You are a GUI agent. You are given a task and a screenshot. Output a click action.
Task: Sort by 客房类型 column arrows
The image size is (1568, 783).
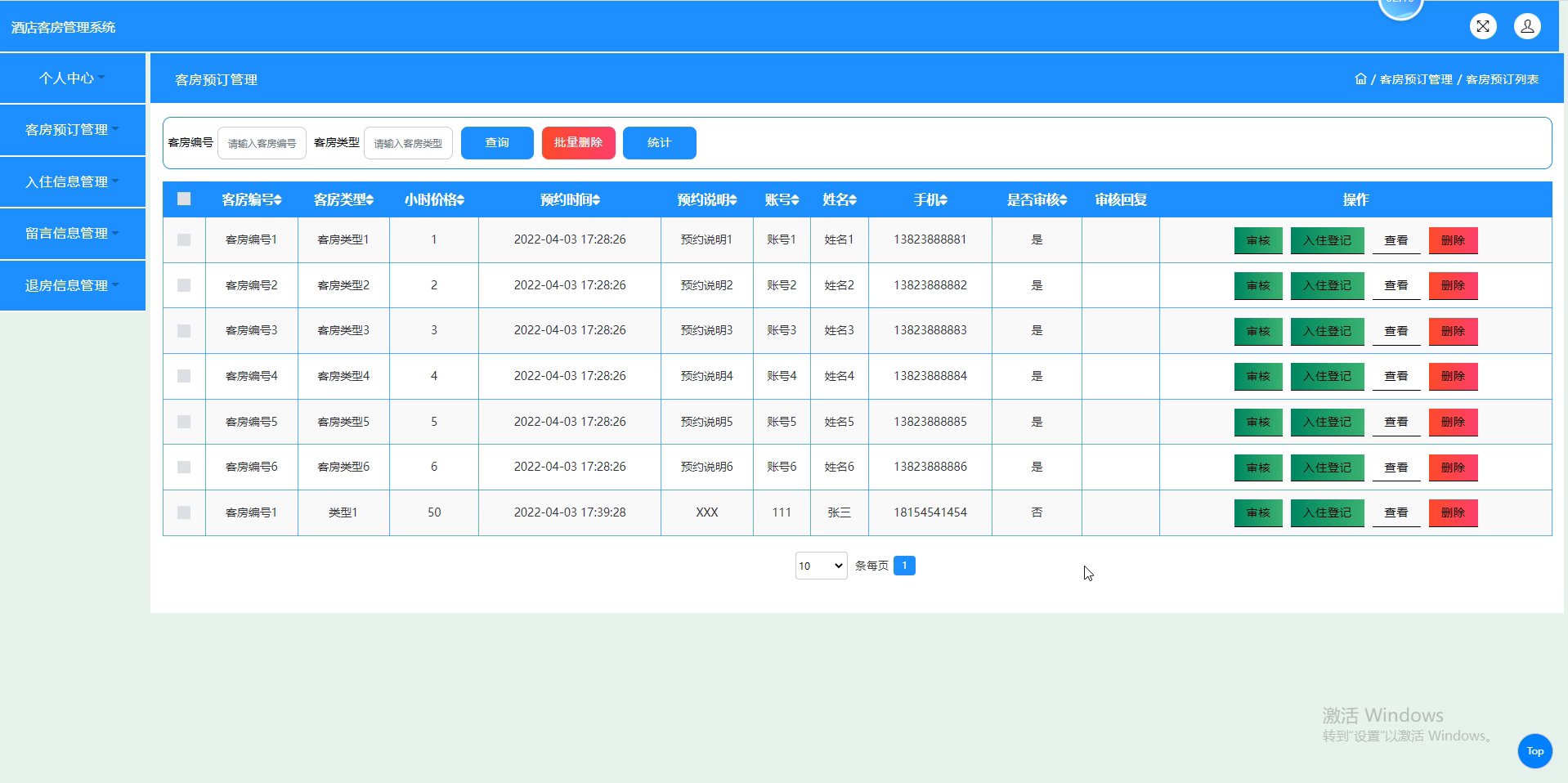[370, 200]
